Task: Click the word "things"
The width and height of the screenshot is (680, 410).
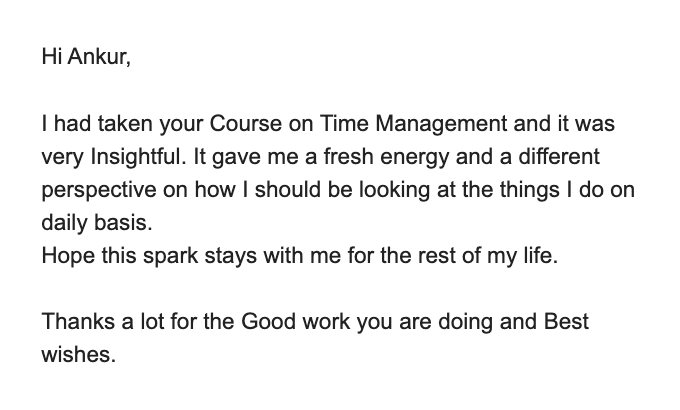Action: (542, 190)
